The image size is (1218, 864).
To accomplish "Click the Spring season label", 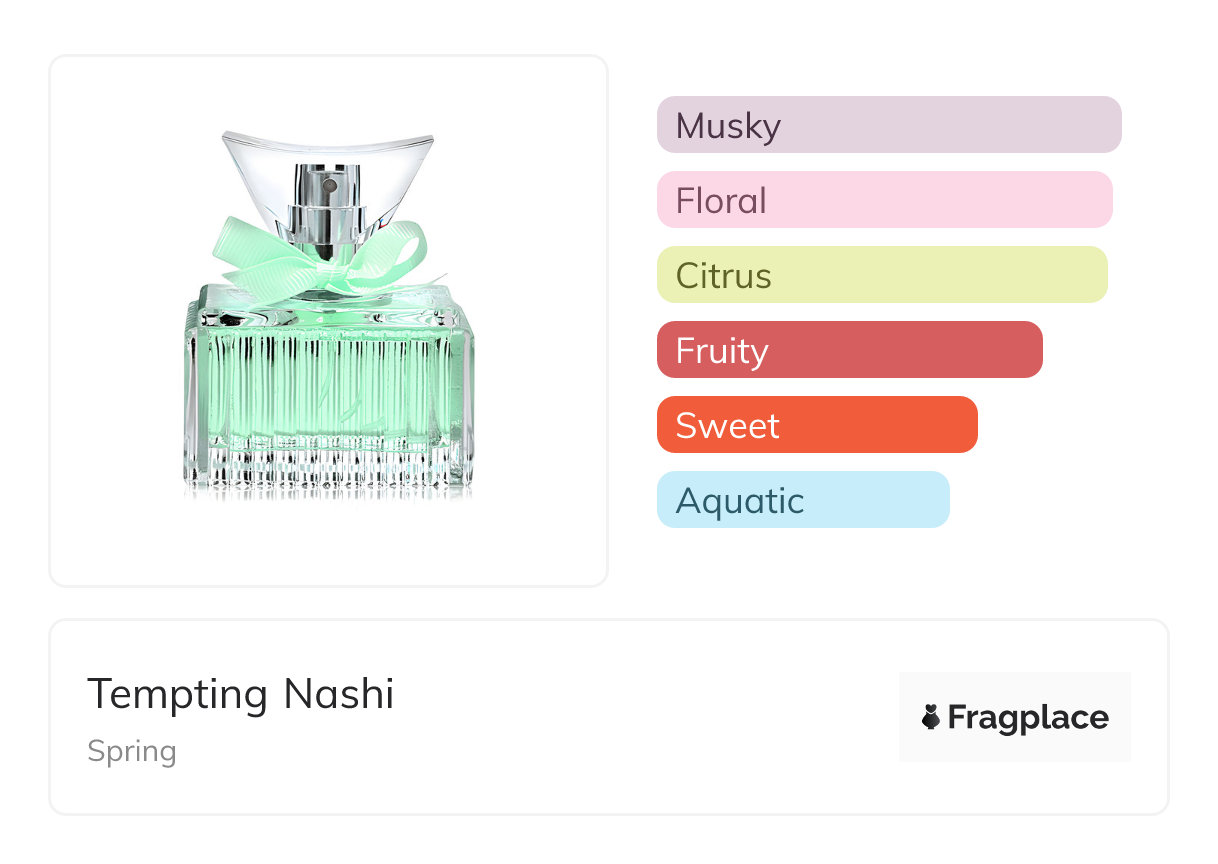I will (132, 751).
